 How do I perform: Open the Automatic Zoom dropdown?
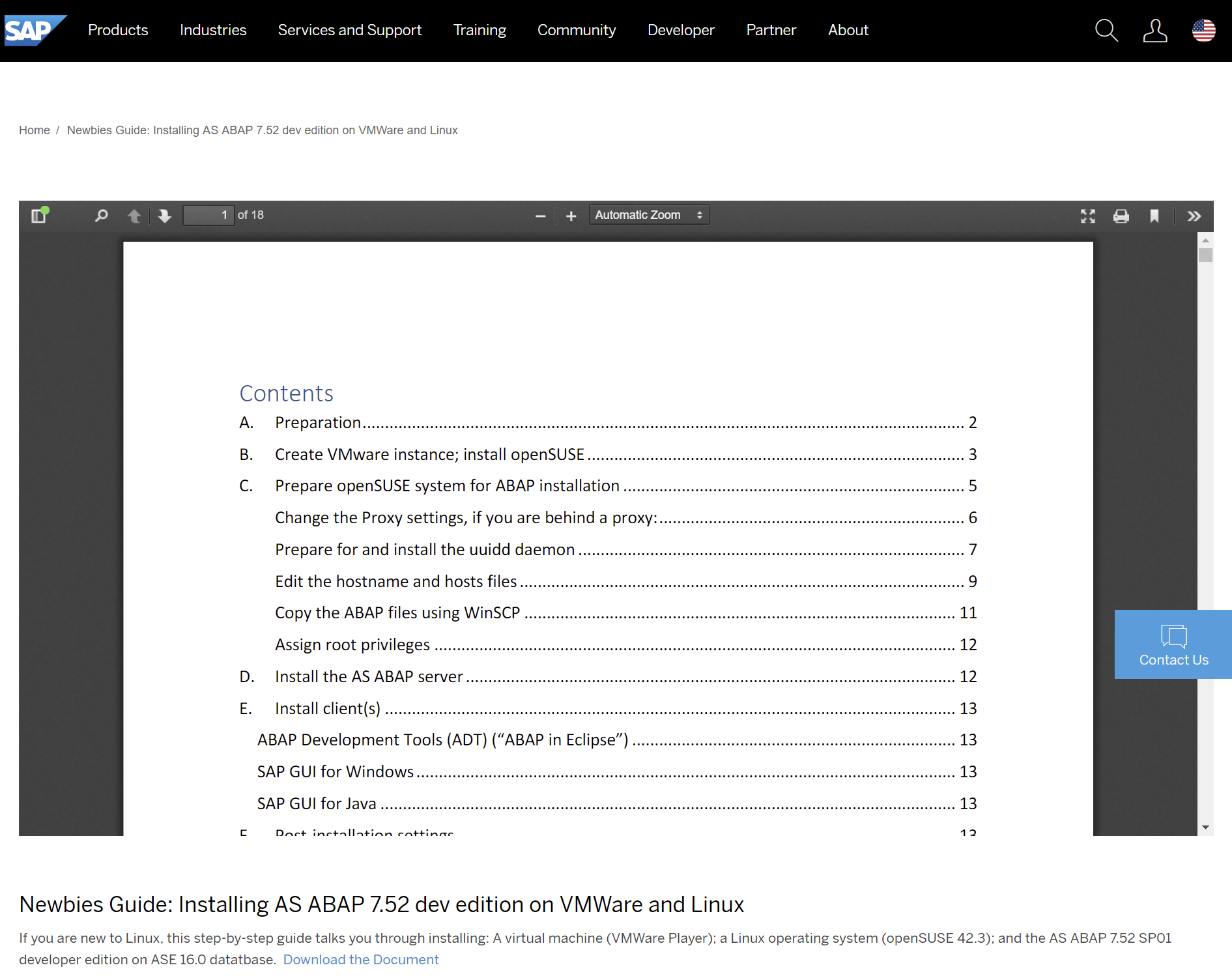click(649, 215)
